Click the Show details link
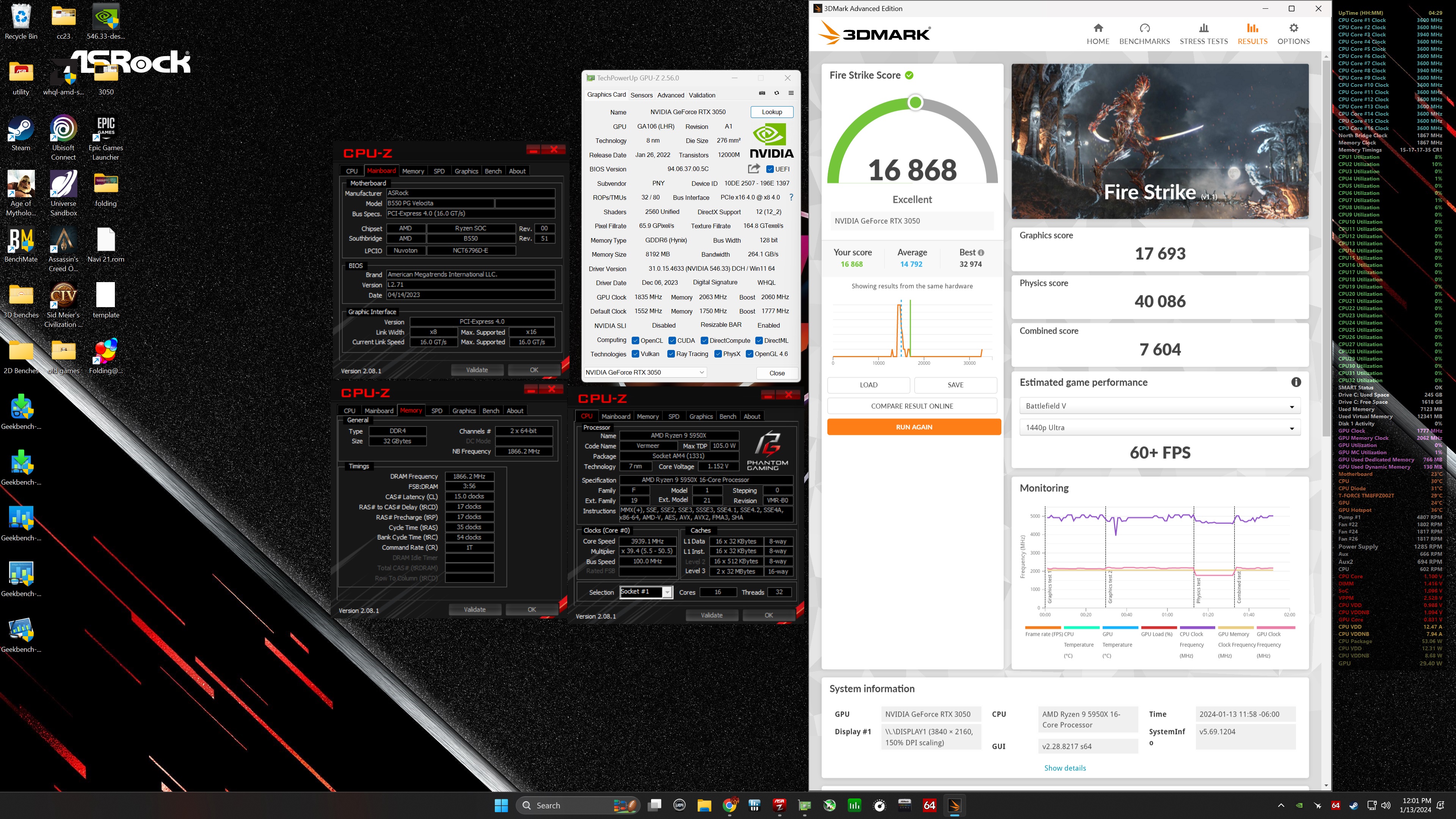Viewport: 1456px width, 819px height. click(1065, 767)
